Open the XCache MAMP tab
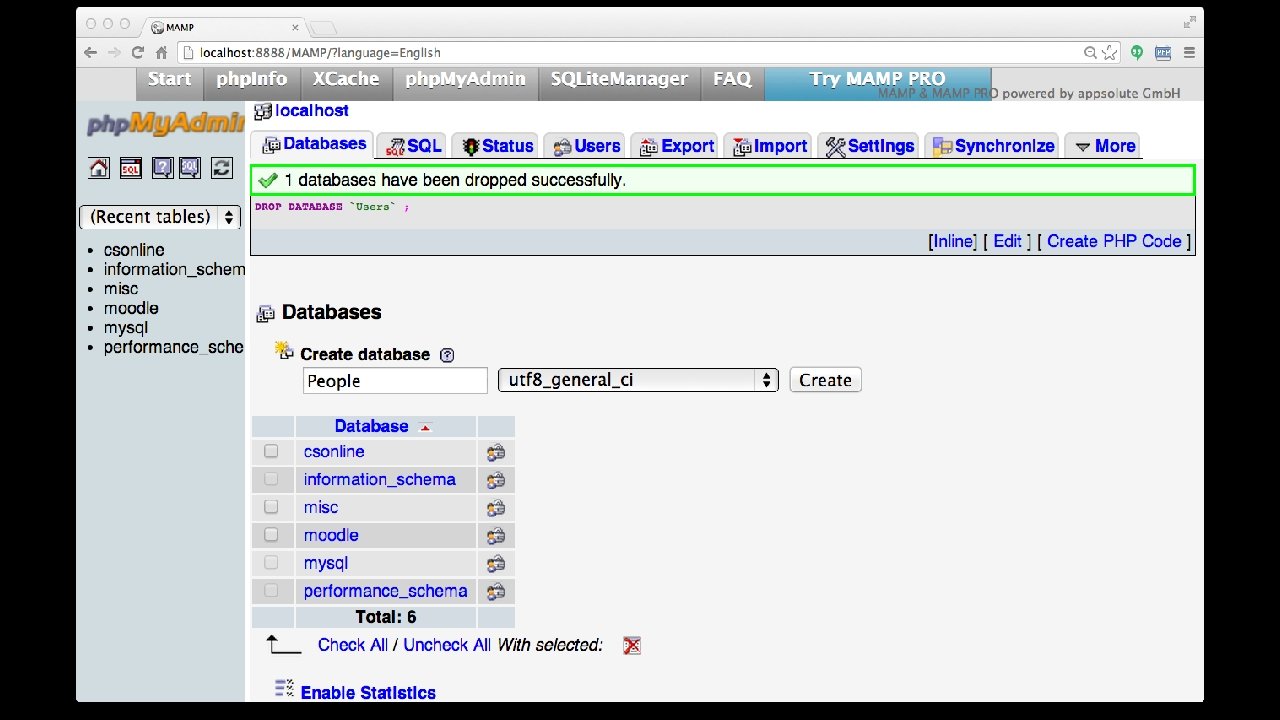 click(346, 80)
